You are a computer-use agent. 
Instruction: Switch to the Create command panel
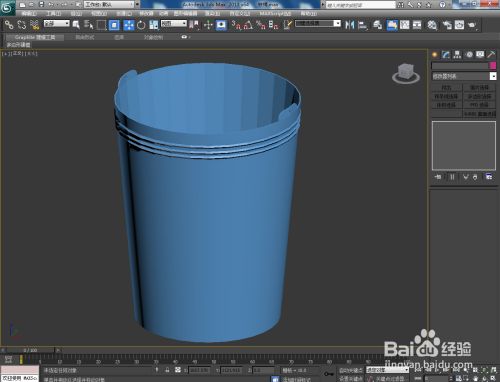[x=435, y=54]
